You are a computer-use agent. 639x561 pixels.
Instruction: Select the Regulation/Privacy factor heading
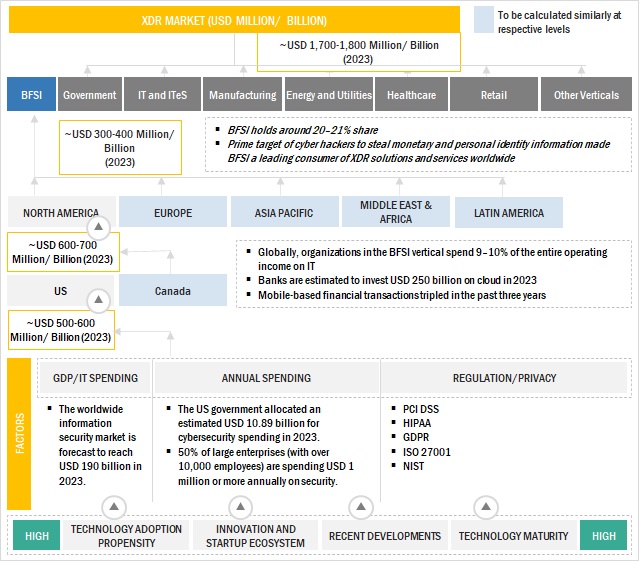click(x=504, y=378)
